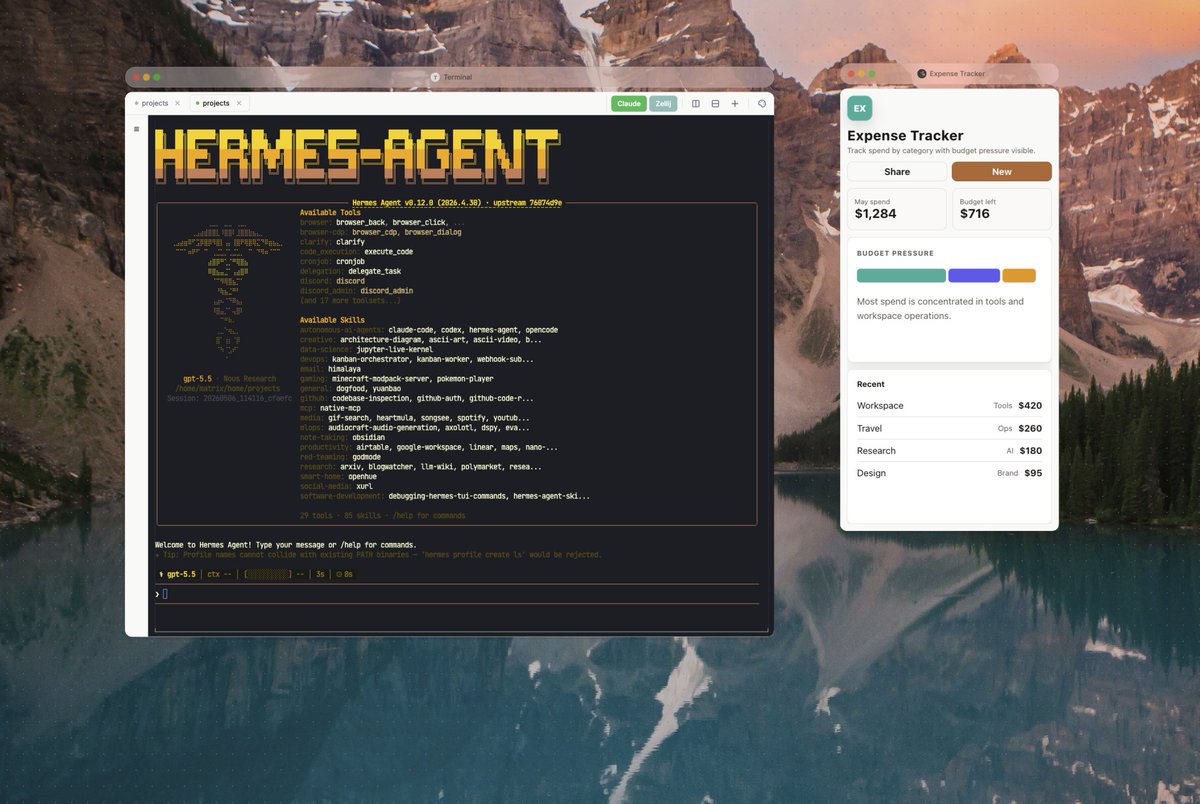Click the 'Most spend is concentrated' summary text
Screen dimensions: 1200x804
(940, 308)
